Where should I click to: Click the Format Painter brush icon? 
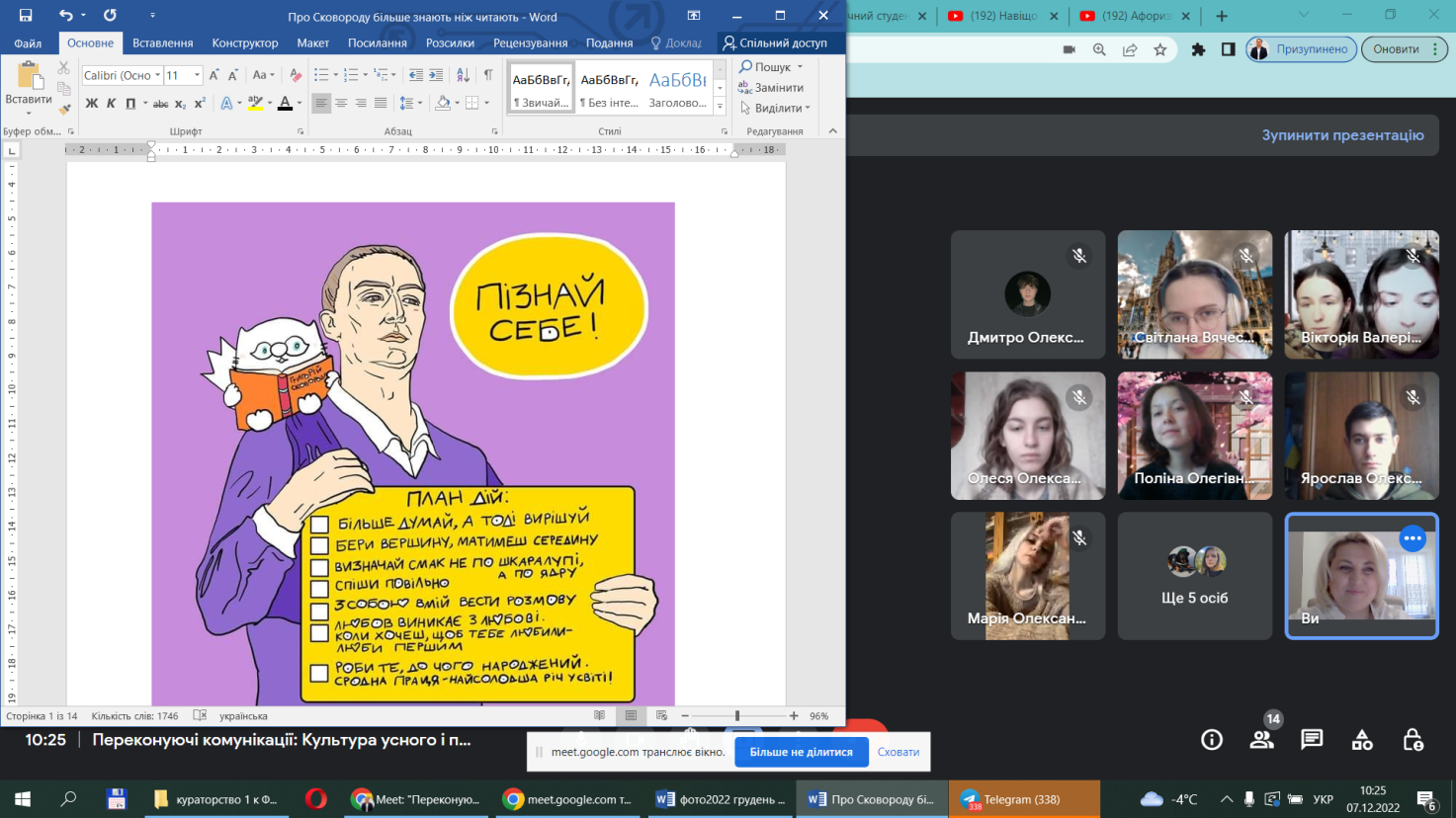(64, 110)
